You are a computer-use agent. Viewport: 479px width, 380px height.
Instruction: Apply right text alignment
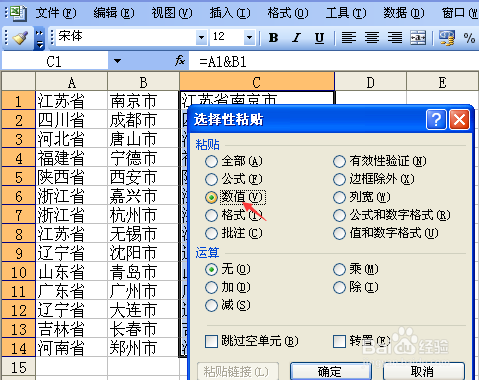click(x=395, y=38)
